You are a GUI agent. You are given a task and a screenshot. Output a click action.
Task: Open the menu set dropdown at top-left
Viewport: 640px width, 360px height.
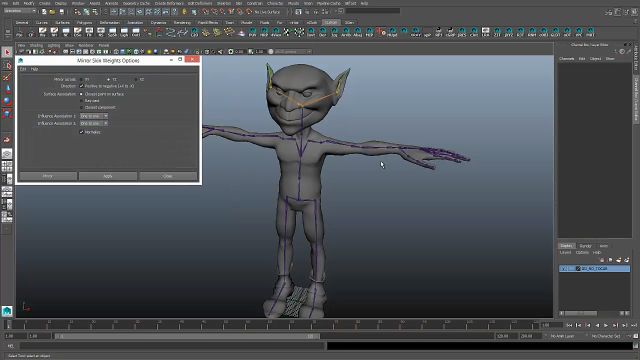pyautogui.click(x=20, y=11)
